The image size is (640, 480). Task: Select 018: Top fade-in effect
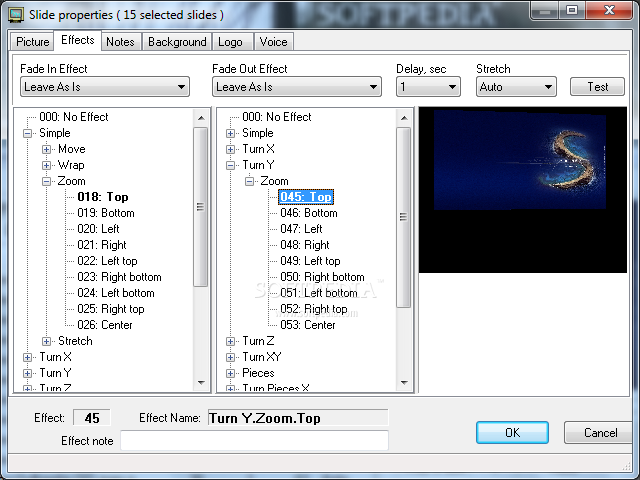tap(103, 197)
